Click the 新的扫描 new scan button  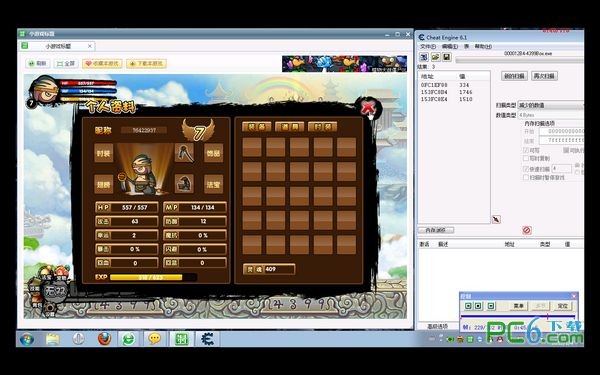tap(515, 76)
